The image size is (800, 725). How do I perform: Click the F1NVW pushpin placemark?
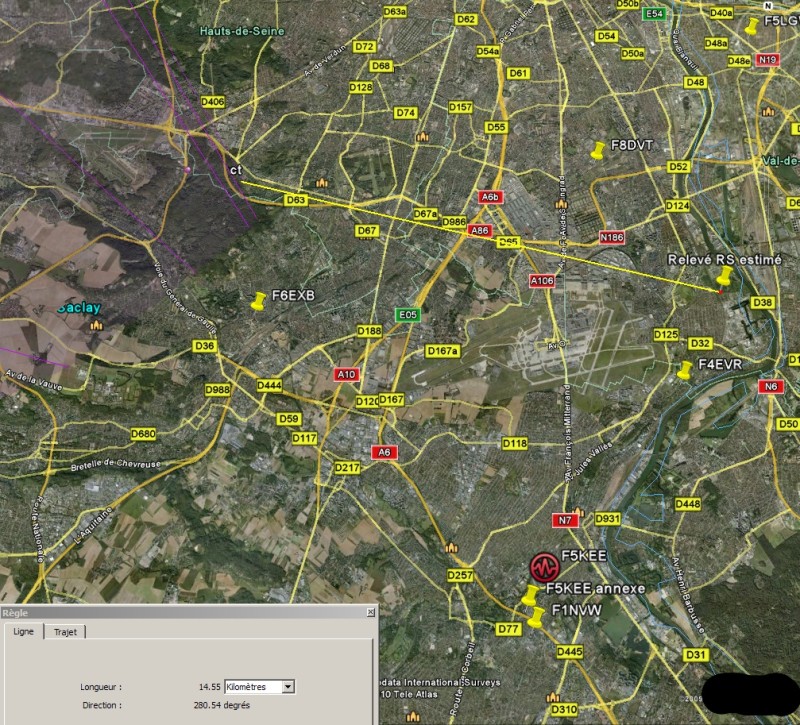point(537,615)
